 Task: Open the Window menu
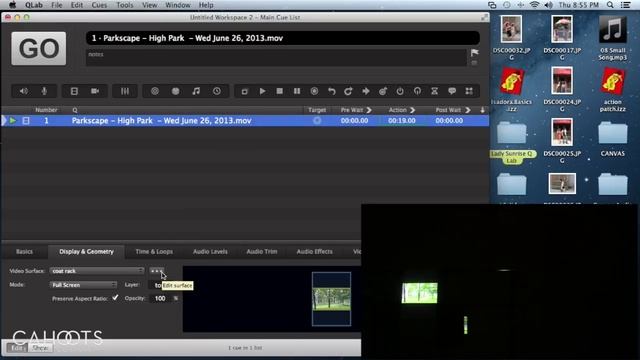(x=178, y=5)
